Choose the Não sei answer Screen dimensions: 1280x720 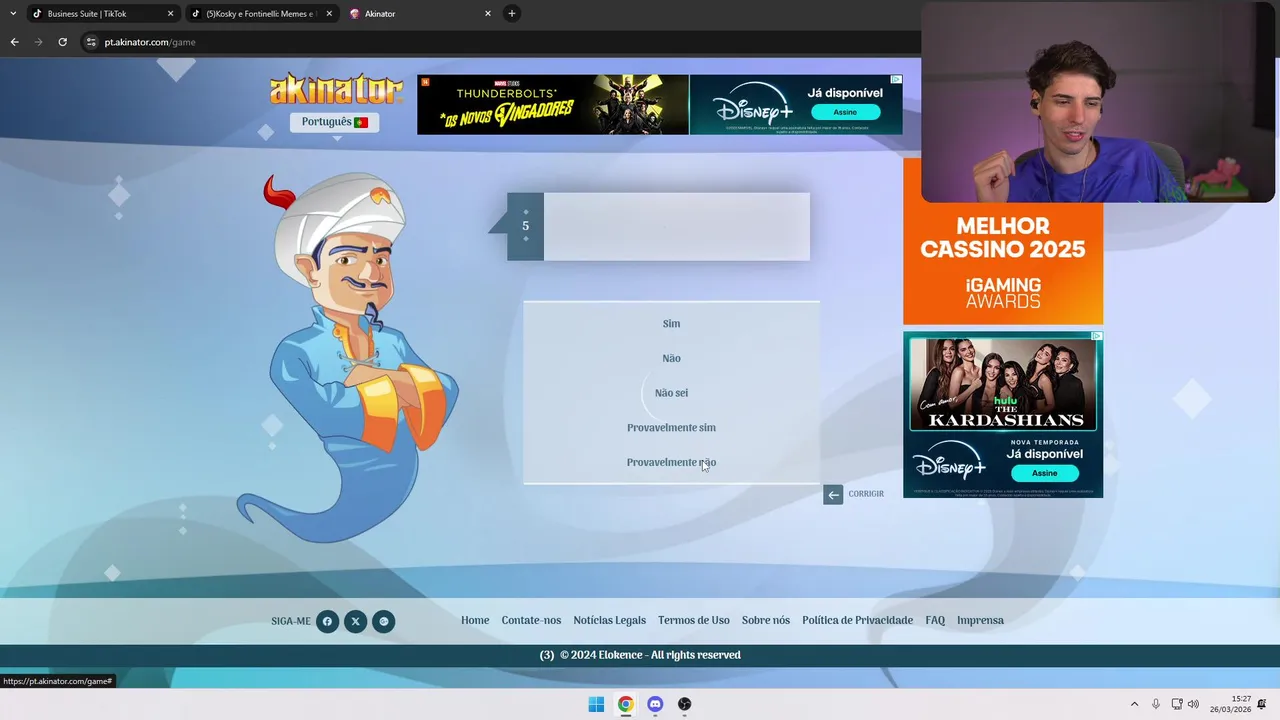click(671, 393)
